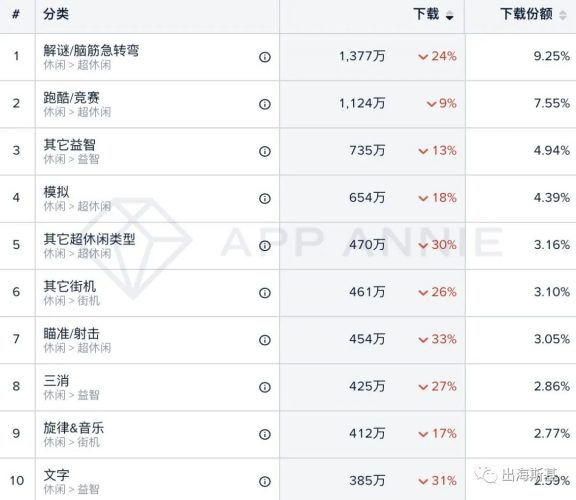
Task: Sort by 下载份额 column arrow
Action: point(563,15)
